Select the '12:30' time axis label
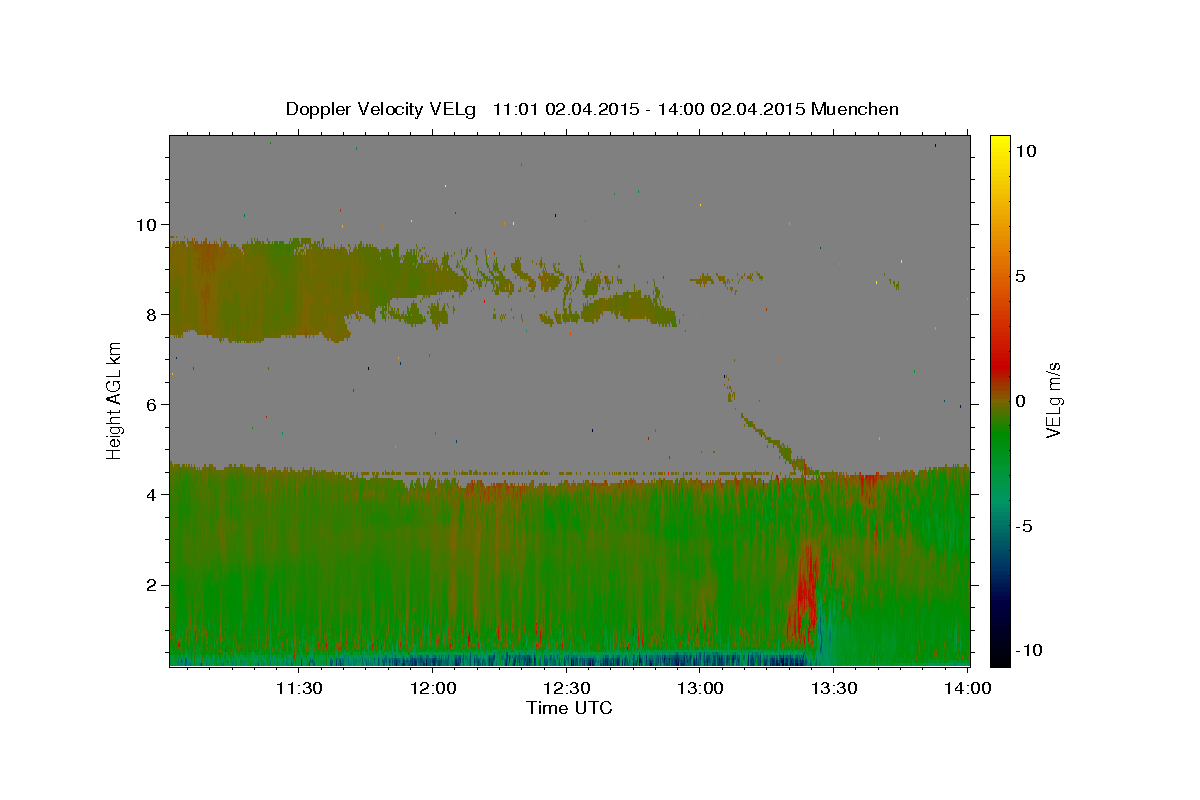 click(566, 688)
